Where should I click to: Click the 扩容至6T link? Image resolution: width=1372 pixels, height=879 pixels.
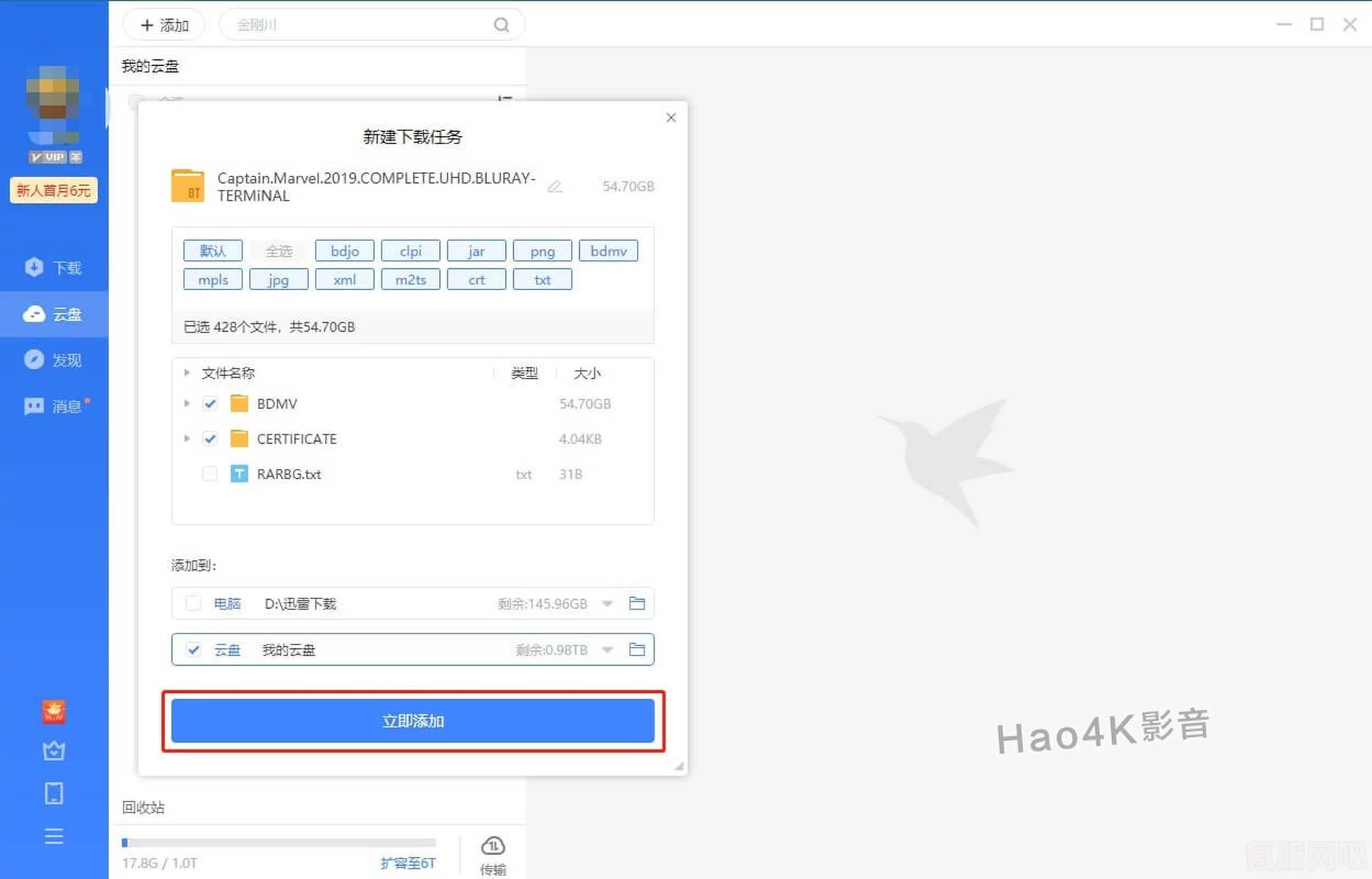[408, 863]
